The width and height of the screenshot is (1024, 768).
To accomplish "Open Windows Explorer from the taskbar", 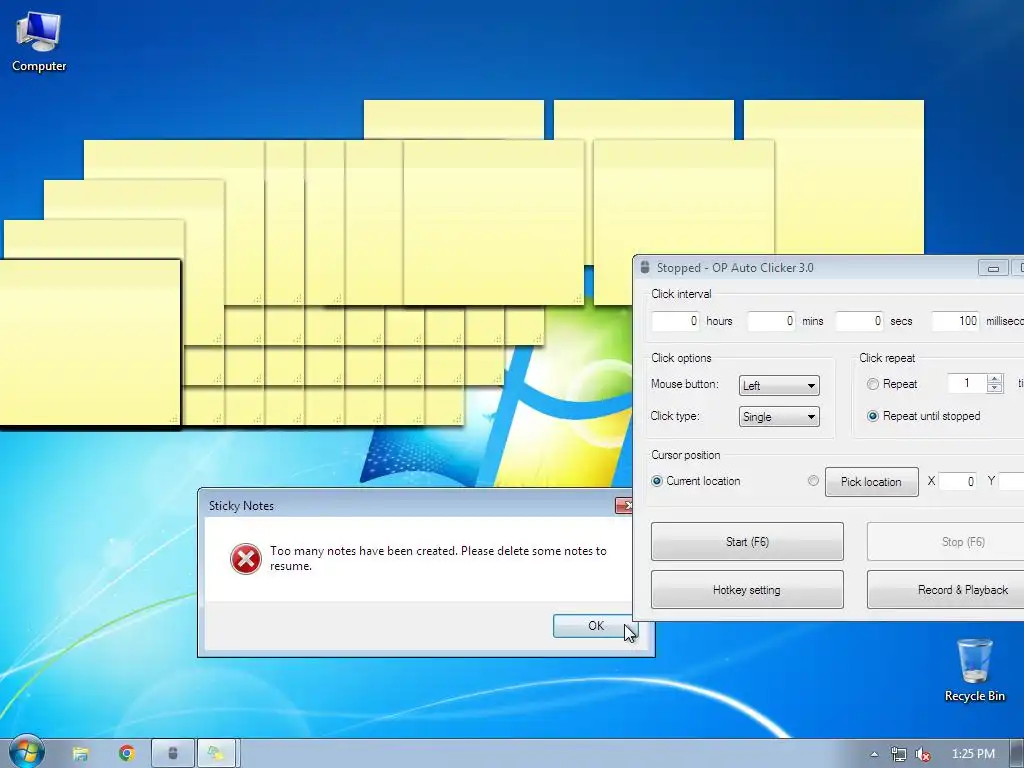I will click(80, 754).
